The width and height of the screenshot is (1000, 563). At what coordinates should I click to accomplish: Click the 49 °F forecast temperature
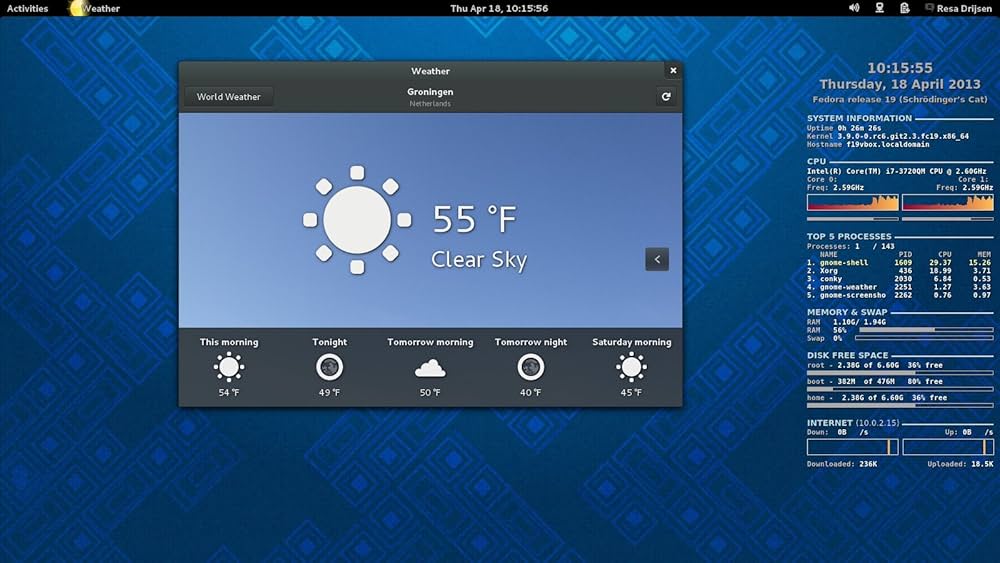(330, 393)
